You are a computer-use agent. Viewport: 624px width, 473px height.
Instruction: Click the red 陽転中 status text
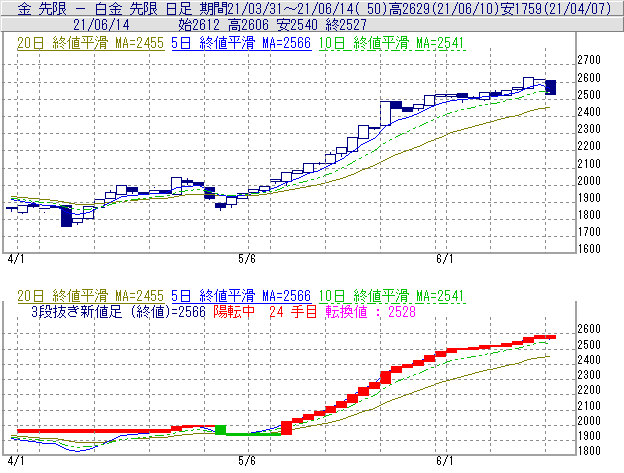point(234,311)
